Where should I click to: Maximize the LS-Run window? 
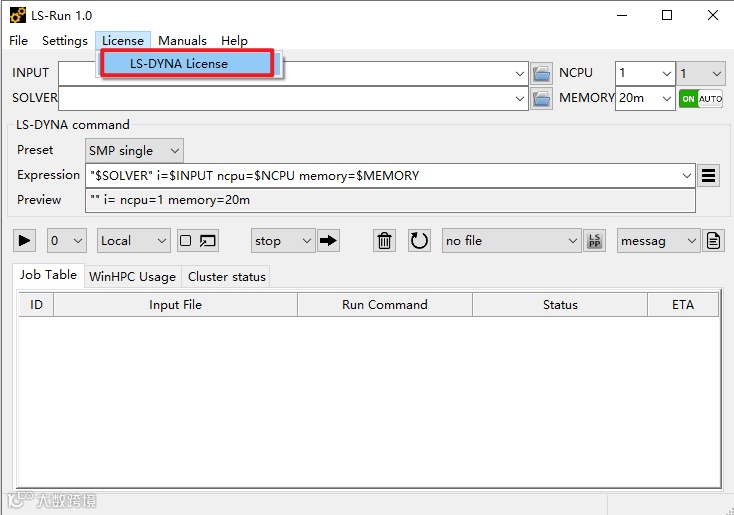click(x=667, y=15)
